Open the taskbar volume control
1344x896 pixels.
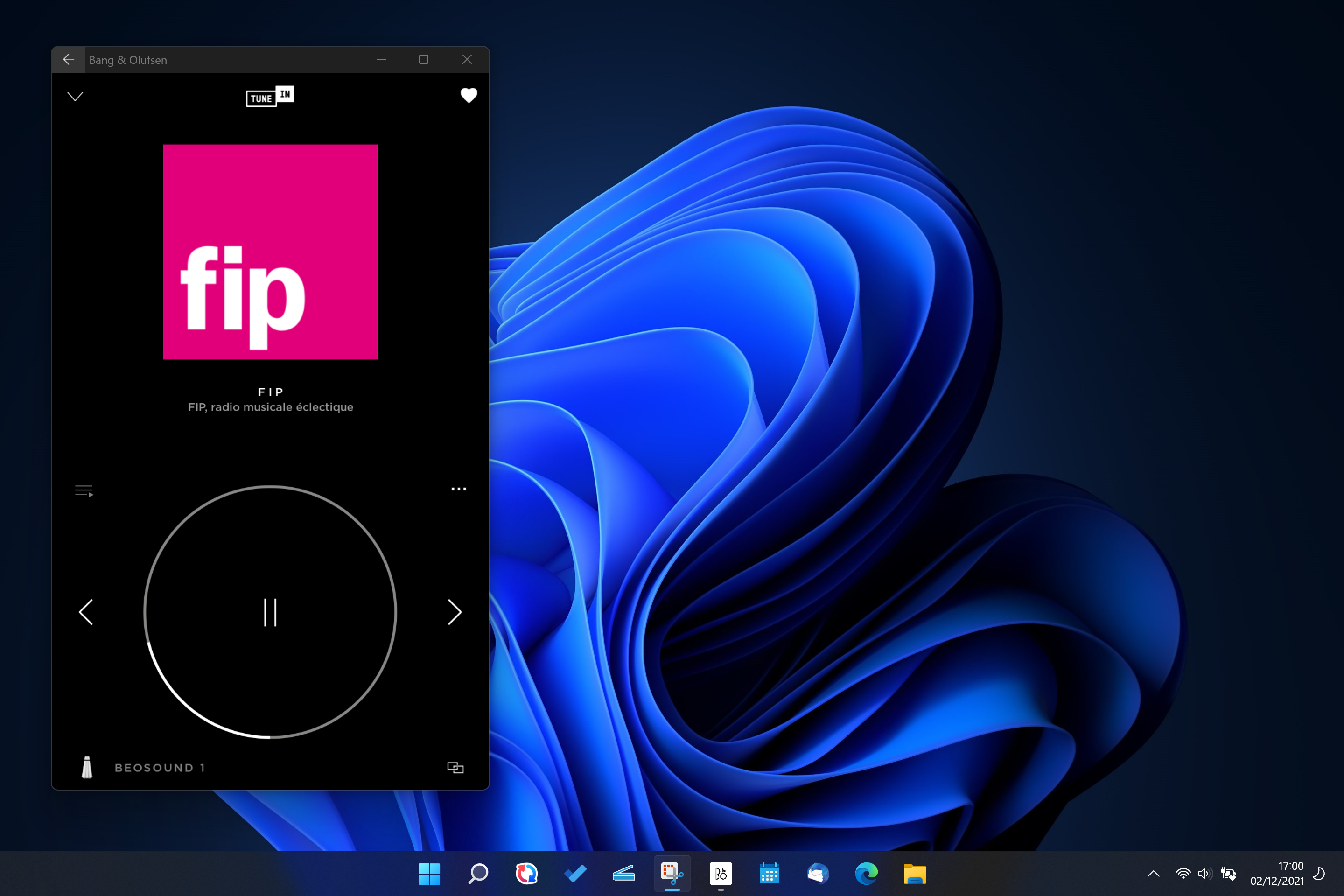[1204, 873]
